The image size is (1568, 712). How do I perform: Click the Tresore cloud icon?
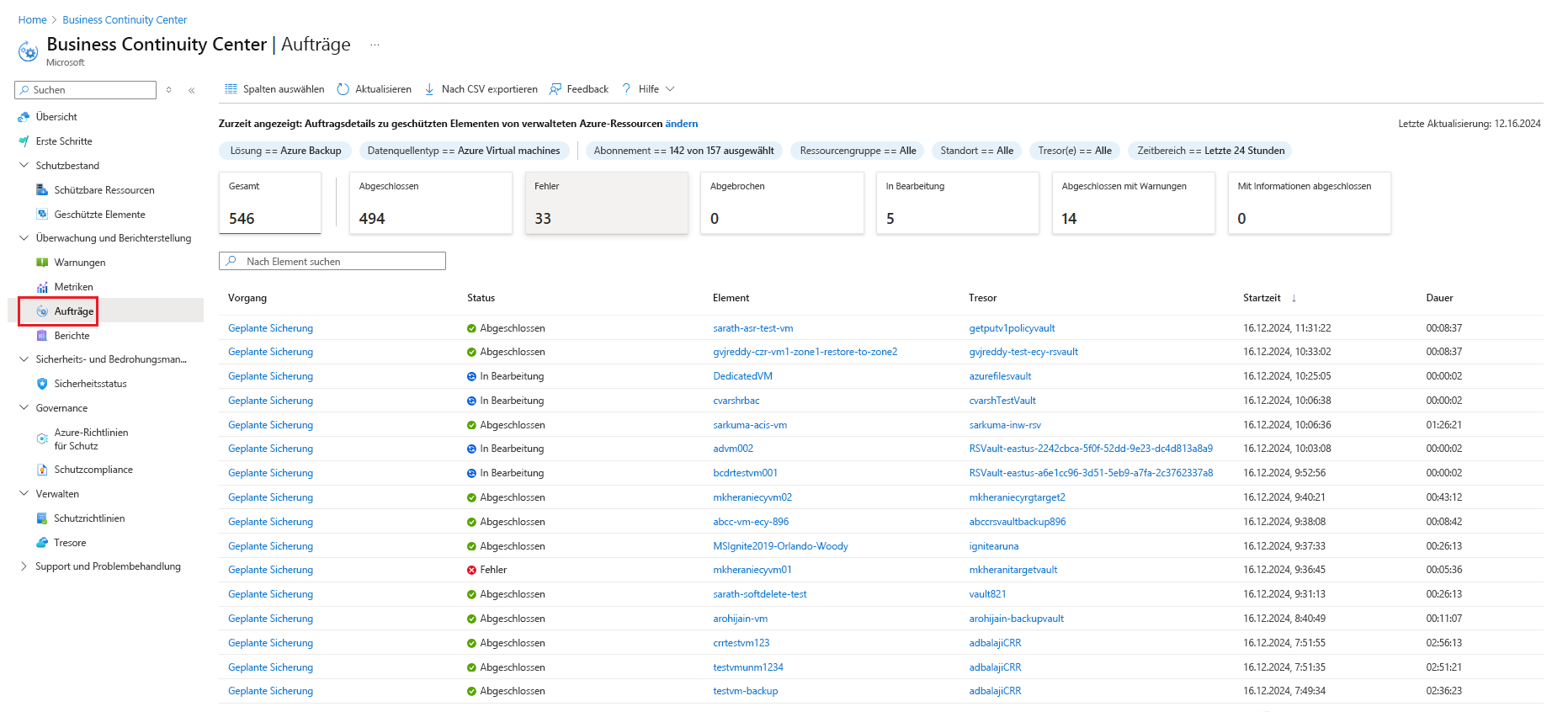(x=42, y=543)
